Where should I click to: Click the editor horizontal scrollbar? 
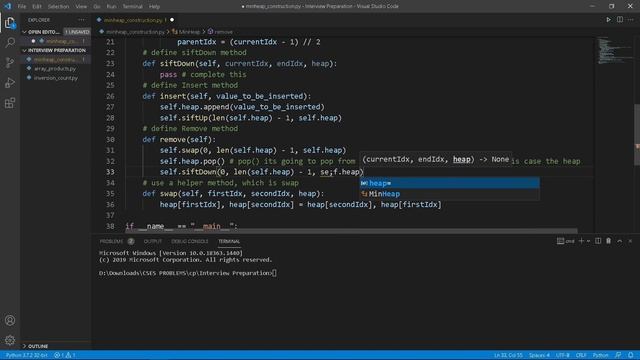[351, 231]
